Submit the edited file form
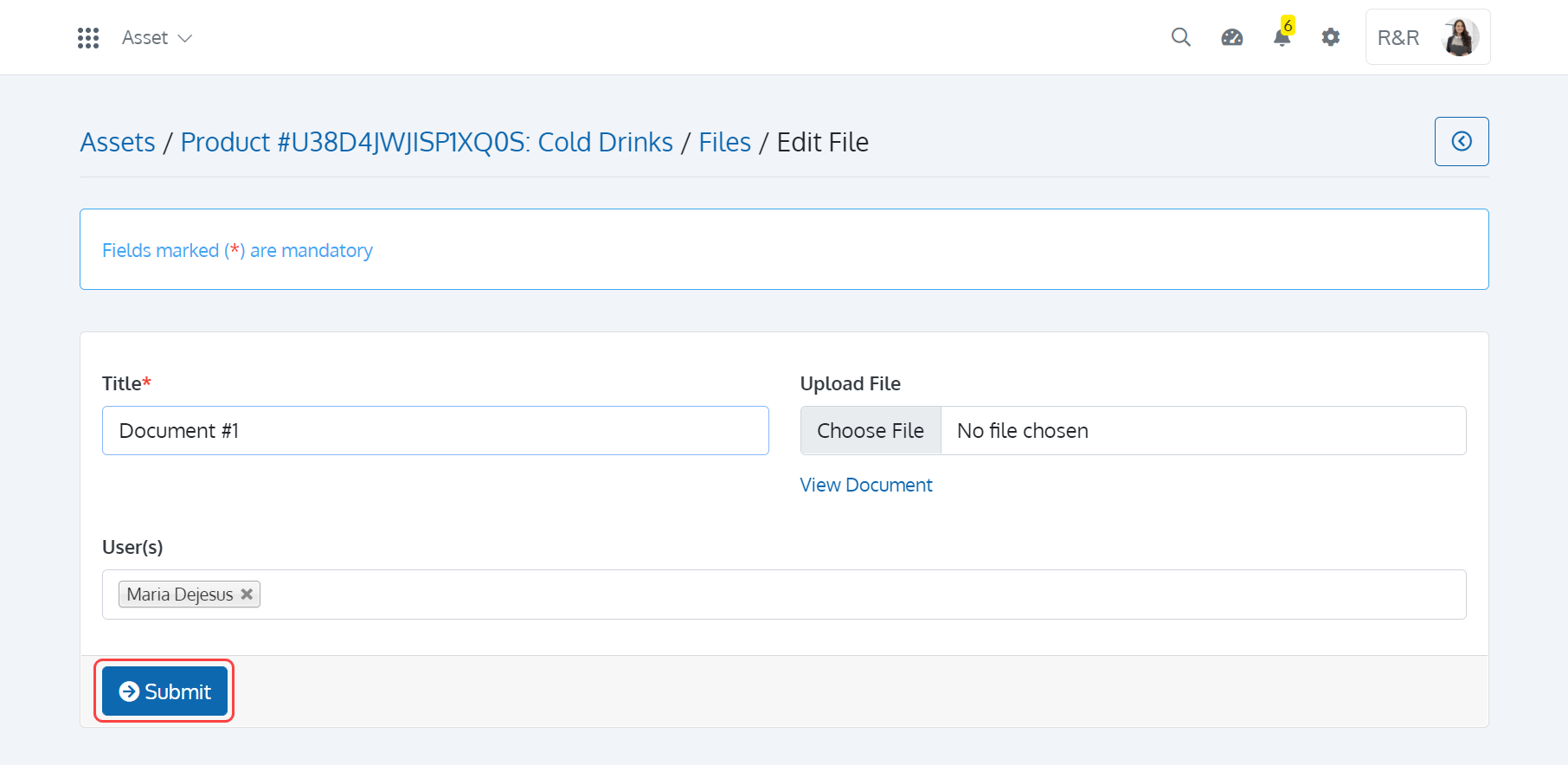The height and width of the screenshot is (765, 1568). point(164,691)
